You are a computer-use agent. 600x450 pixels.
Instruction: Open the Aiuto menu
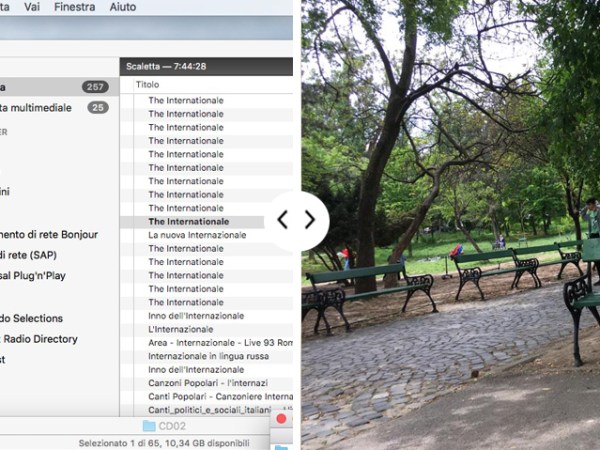(122, 7)
